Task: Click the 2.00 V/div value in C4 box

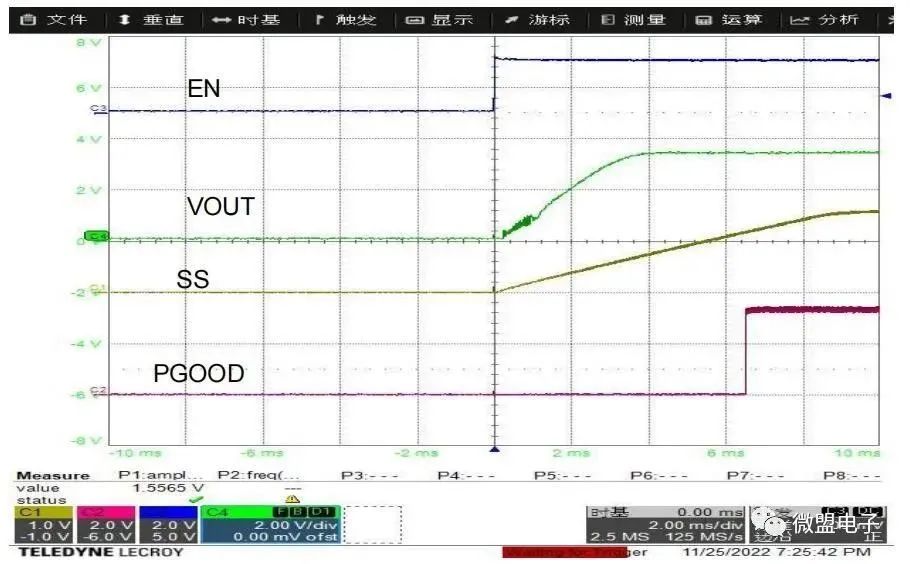Action: [x=295, y=525]
